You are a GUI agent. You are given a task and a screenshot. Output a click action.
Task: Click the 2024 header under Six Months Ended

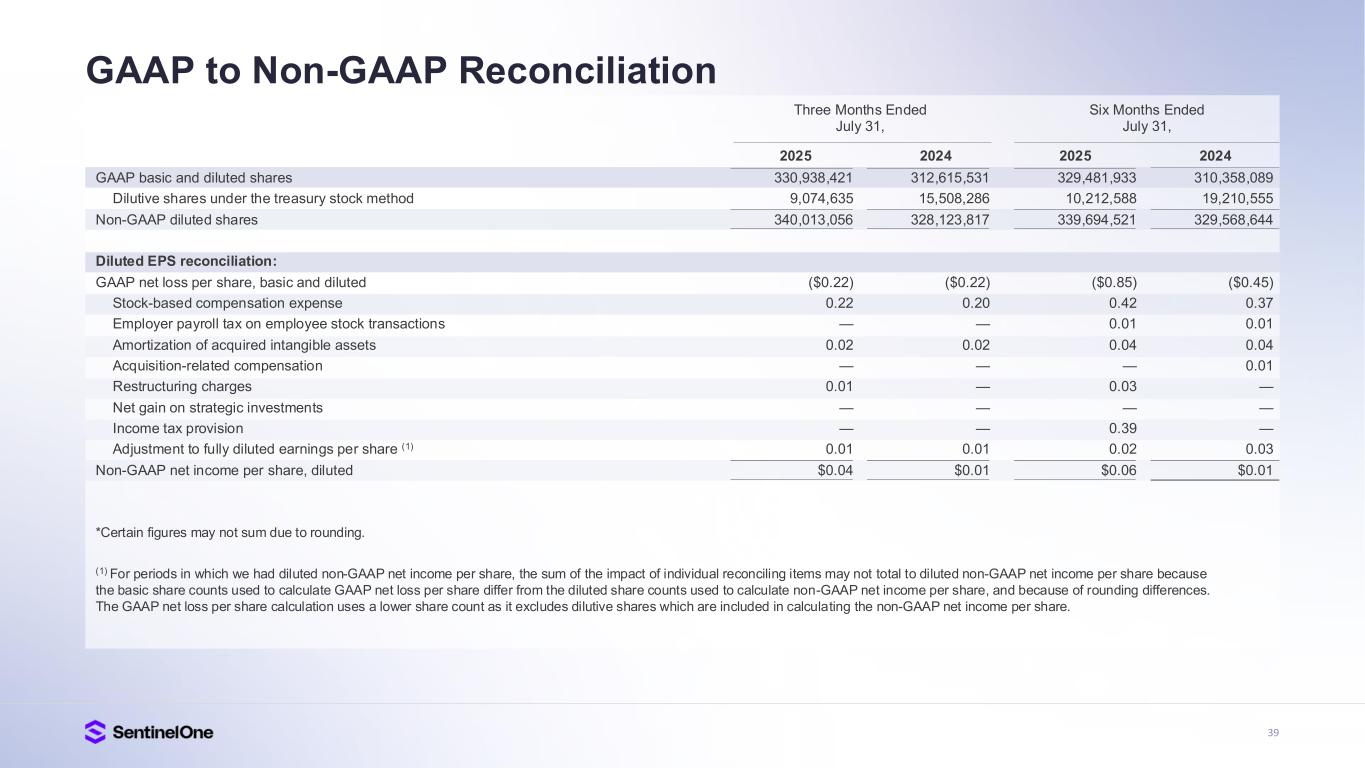(1215, 156)
